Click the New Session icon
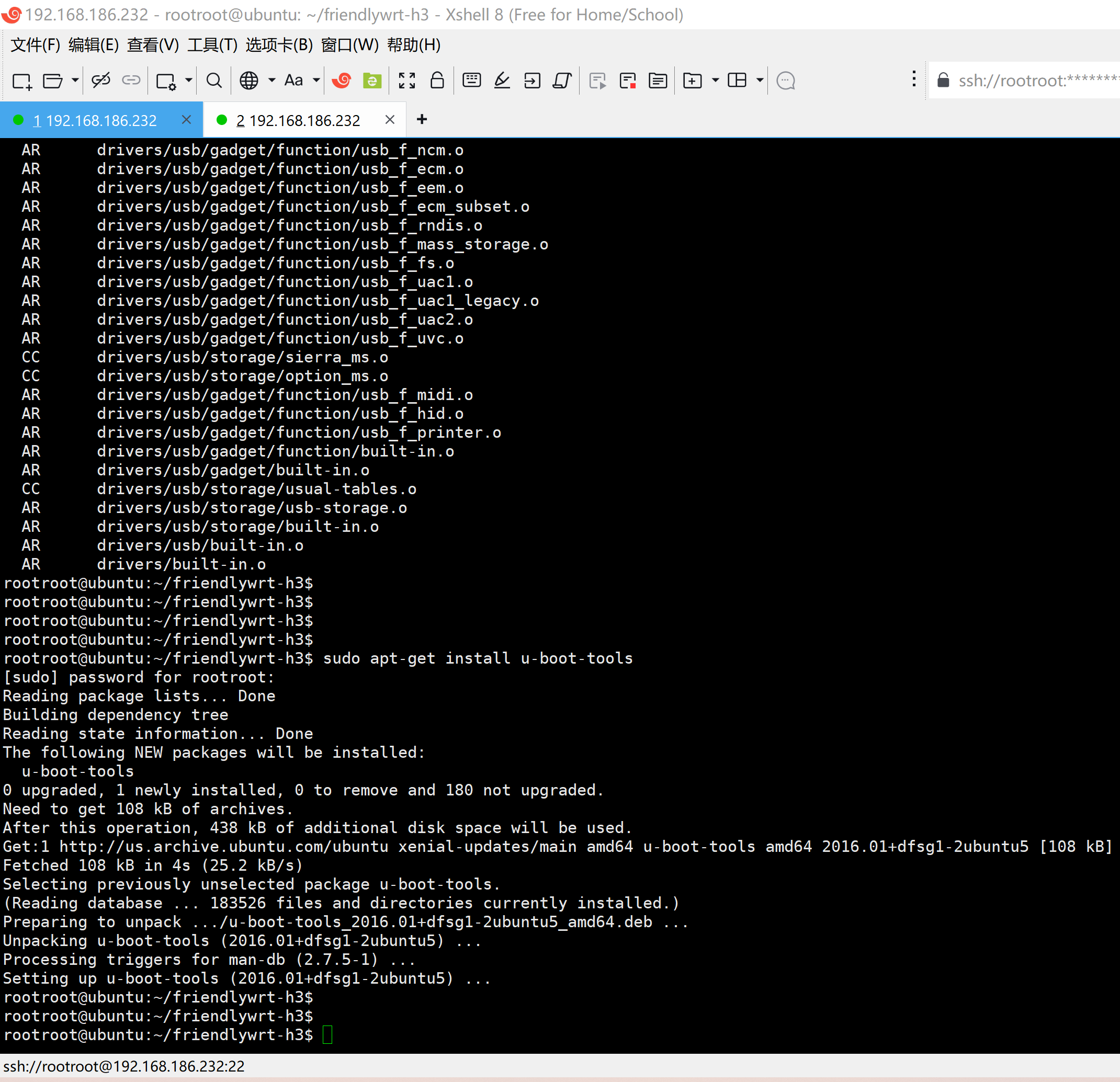The width and height of the screenshot is (1120, 1082). point(22,81)
